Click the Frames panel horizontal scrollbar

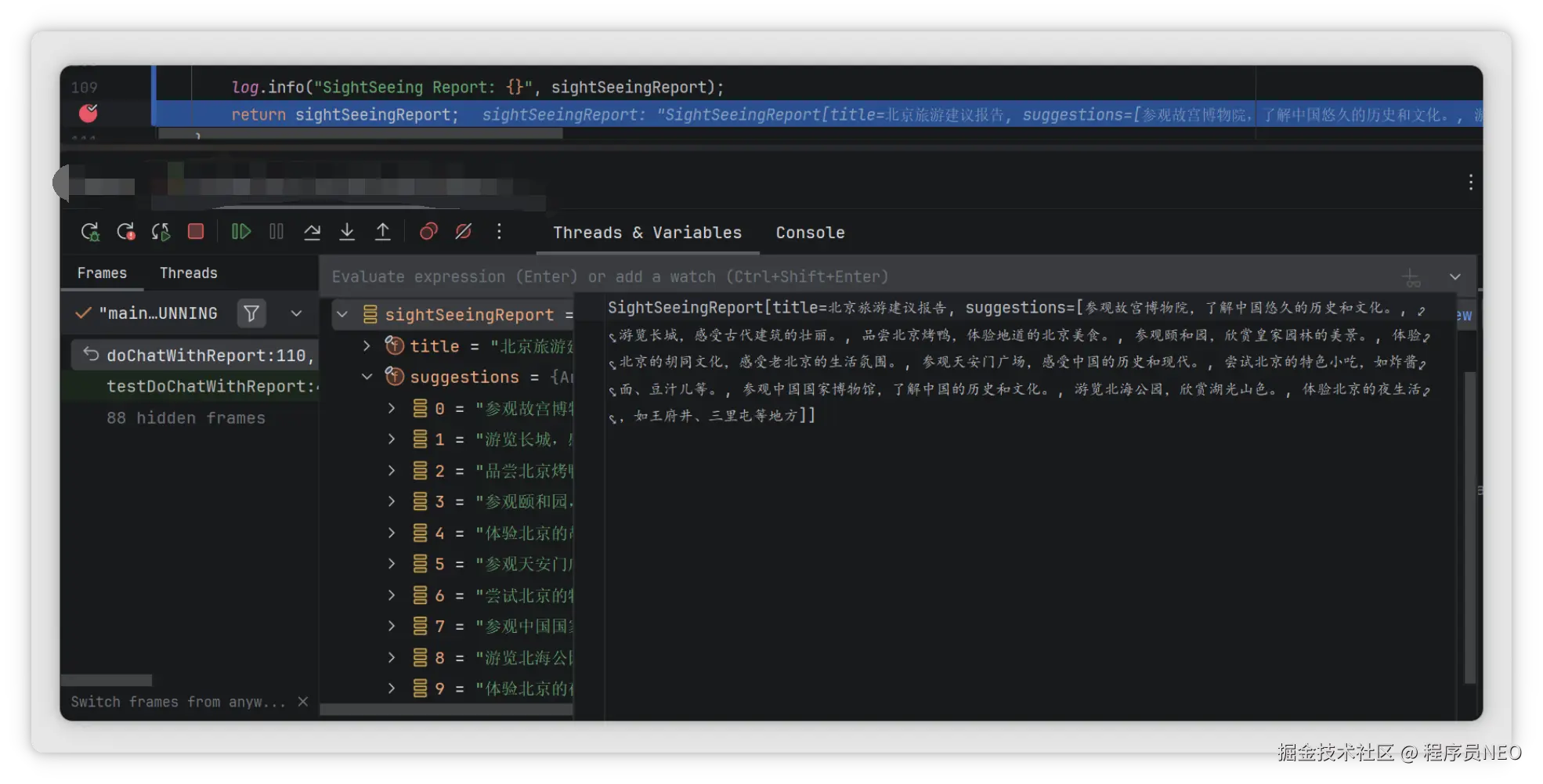(x=107, y=680)
